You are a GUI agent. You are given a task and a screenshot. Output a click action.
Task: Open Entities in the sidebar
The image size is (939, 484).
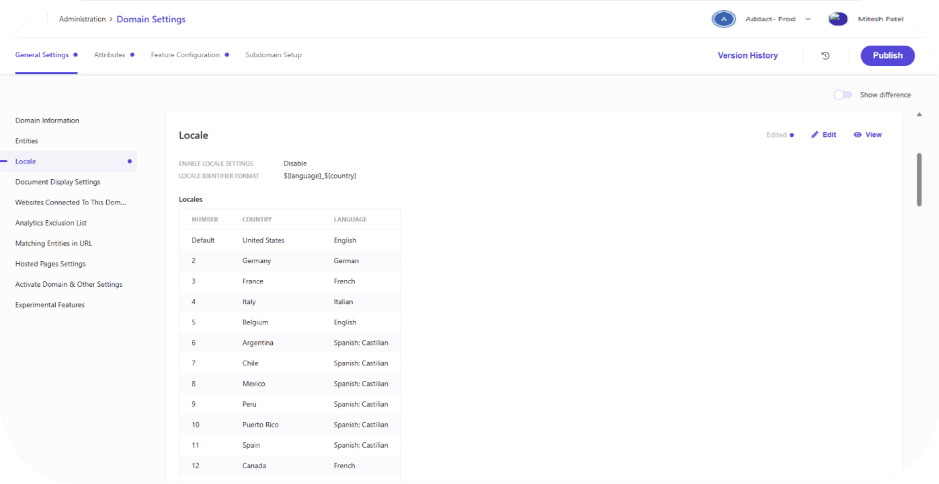(x=27, y=141)
